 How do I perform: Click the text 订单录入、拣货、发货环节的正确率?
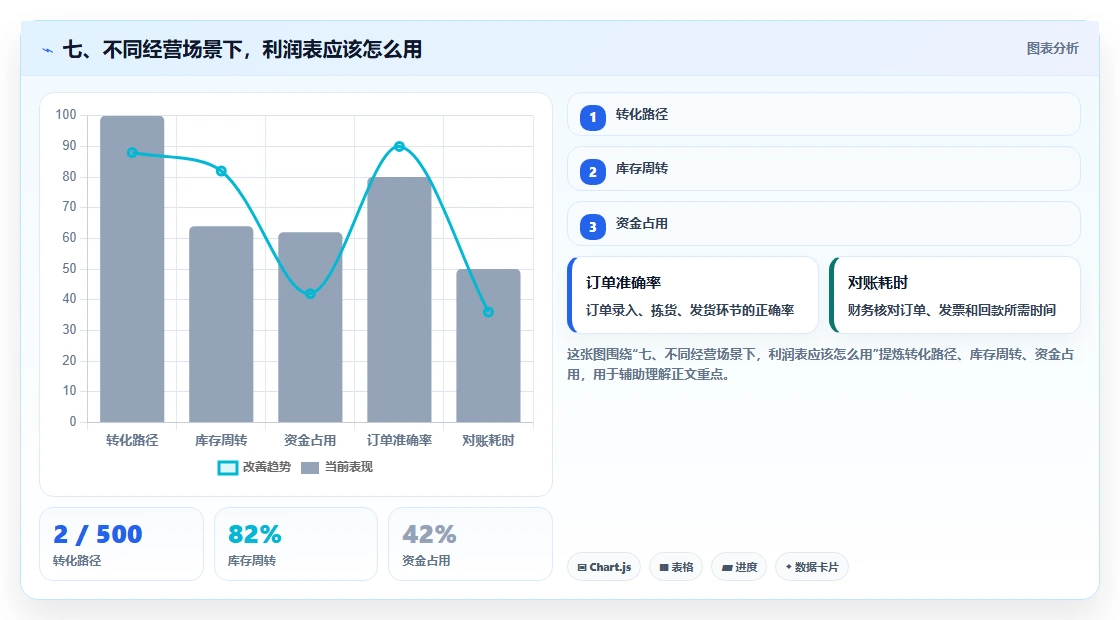point(690,311)
